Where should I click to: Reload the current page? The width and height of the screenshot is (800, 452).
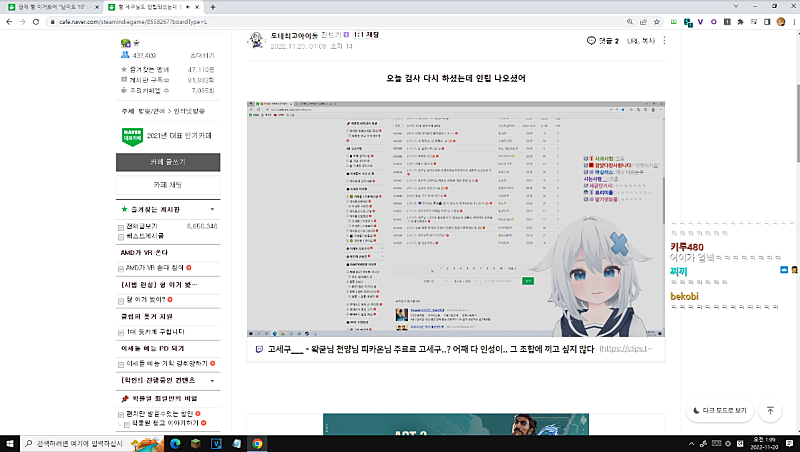(36, 22)
